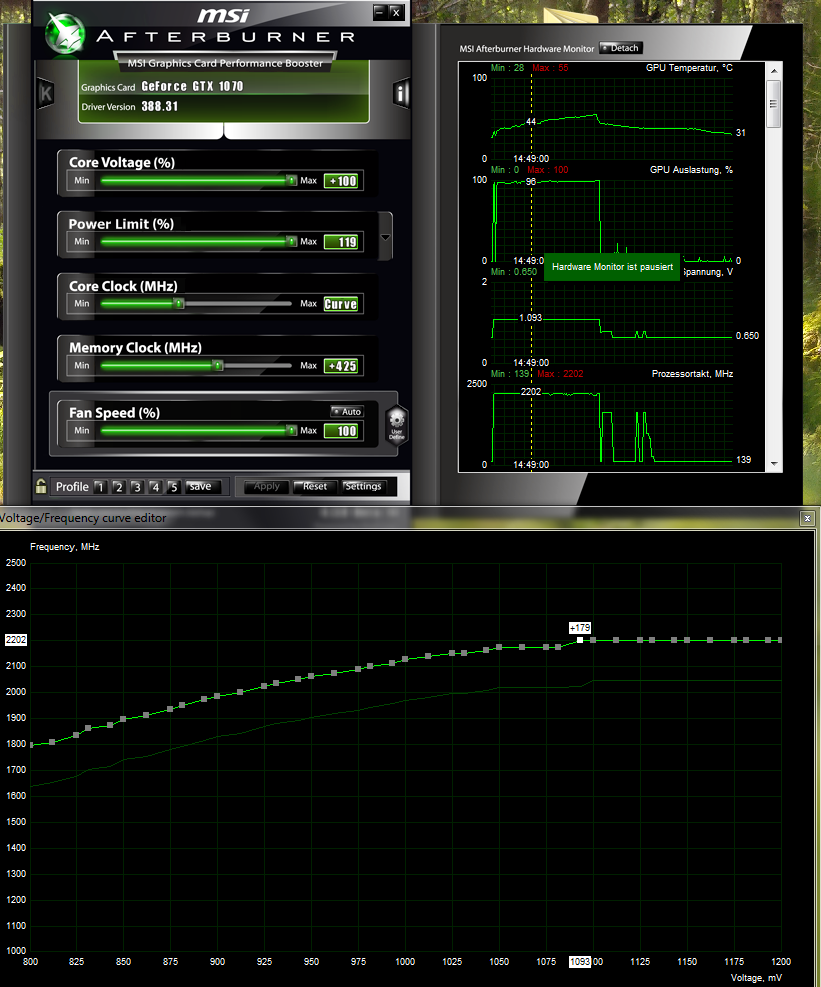Click driver version 388.31 text
Viewport: 821px width, 987px height.
(x=160, y=106)
